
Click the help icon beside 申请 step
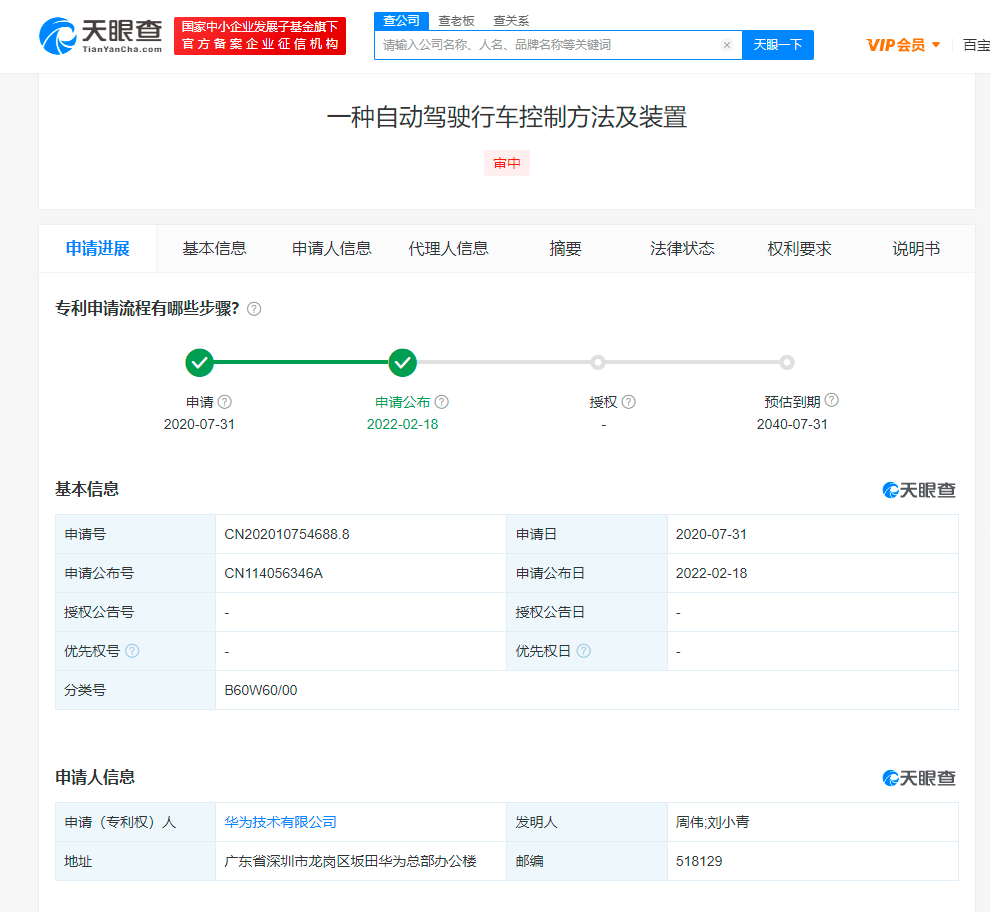pos(225,402)
